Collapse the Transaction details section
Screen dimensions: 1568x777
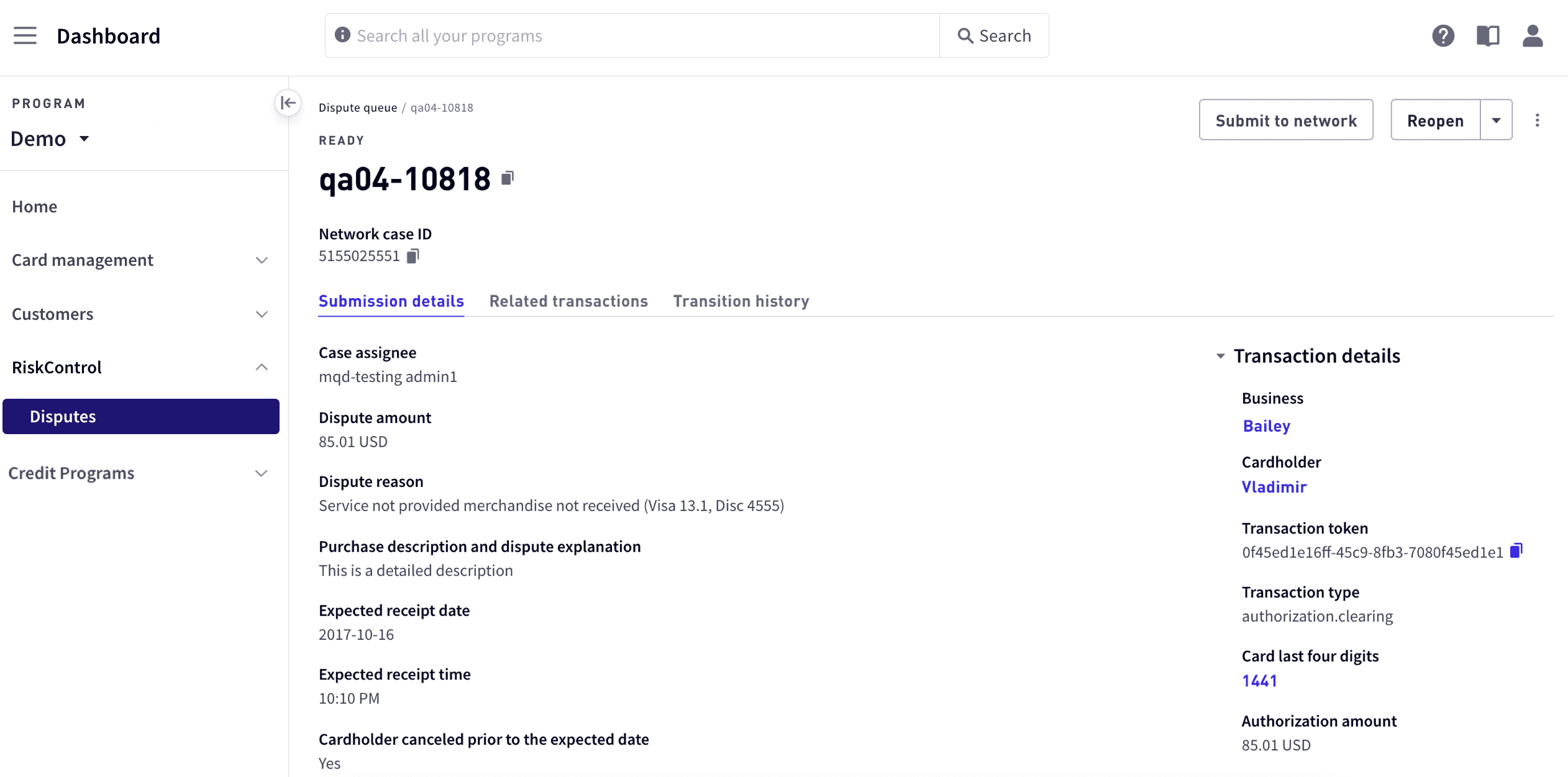click(x=1220, y=356)
